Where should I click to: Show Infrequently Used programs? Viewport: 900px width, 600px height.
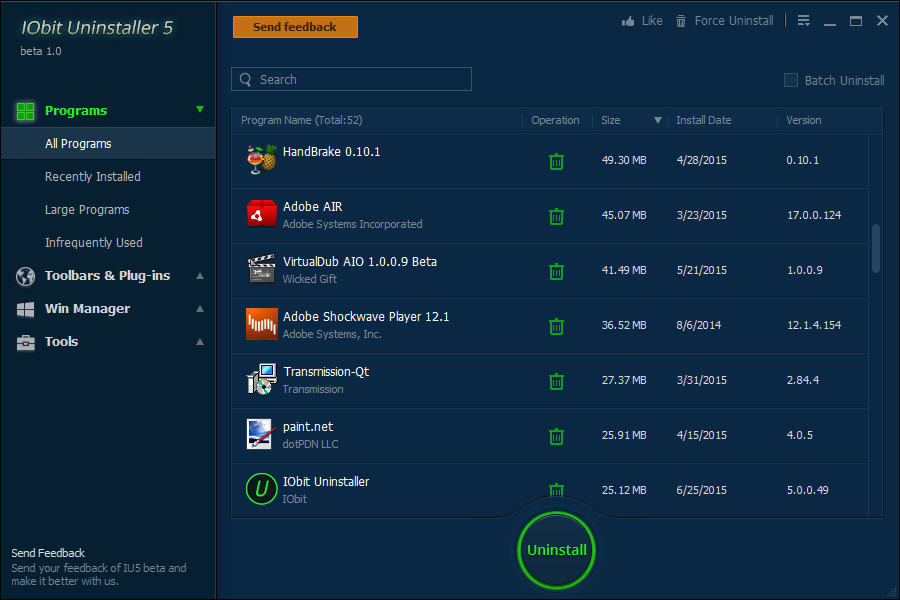coord(94,243)
